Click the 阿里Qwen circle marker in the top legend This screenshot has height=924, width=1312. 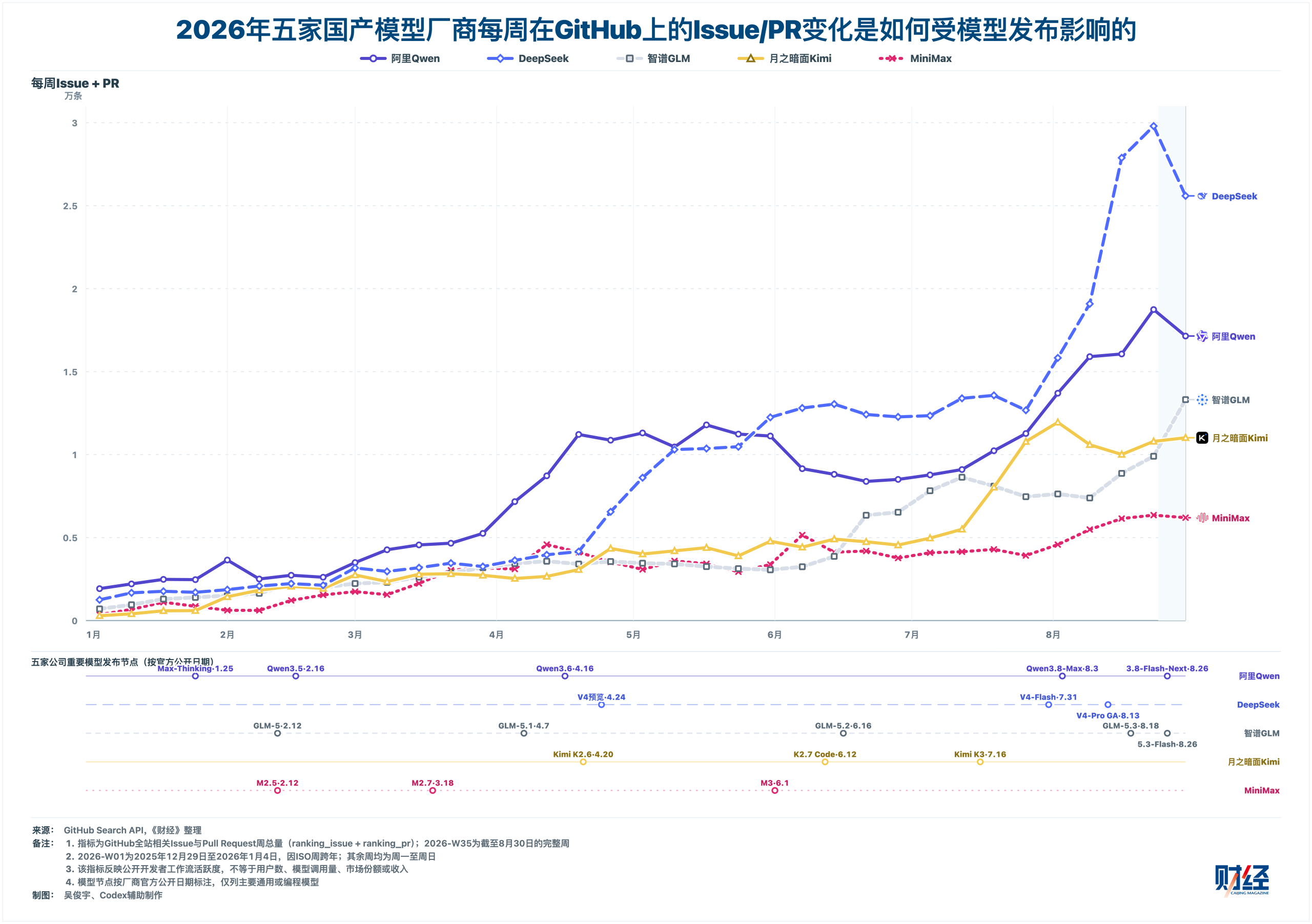(373, 58)
